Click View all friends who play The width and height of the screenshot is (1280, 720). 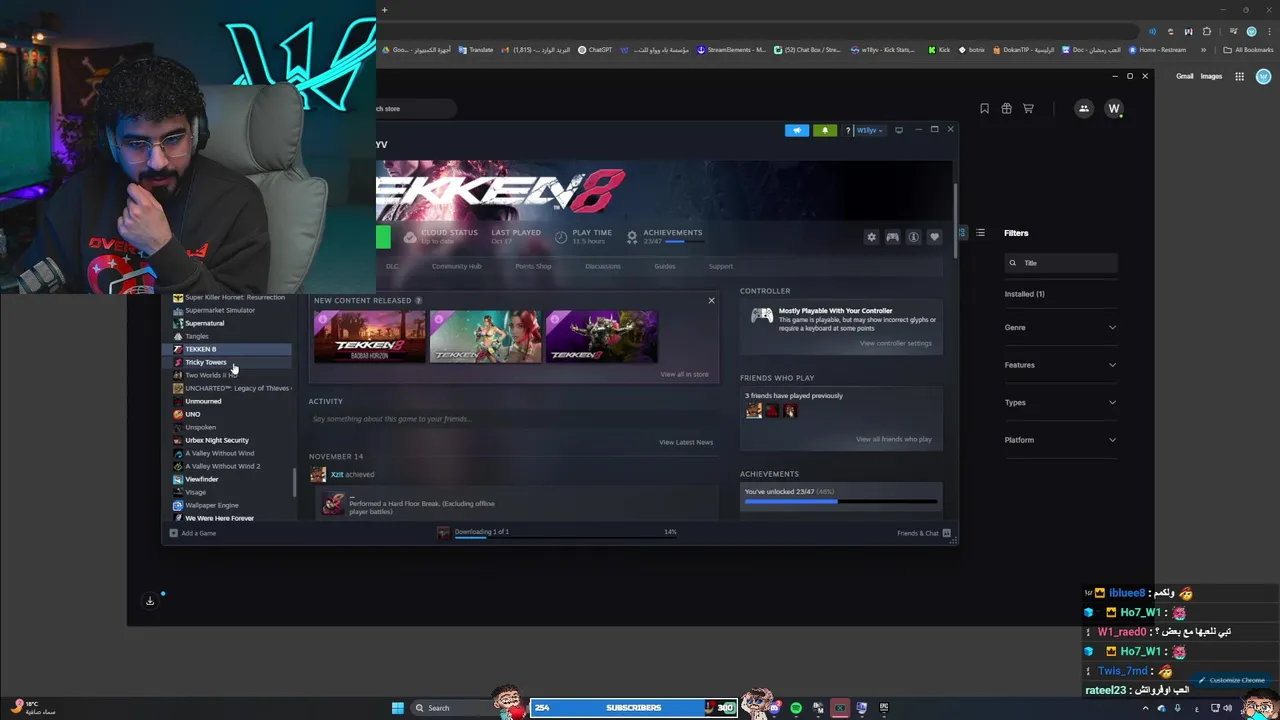coord(893,439)
